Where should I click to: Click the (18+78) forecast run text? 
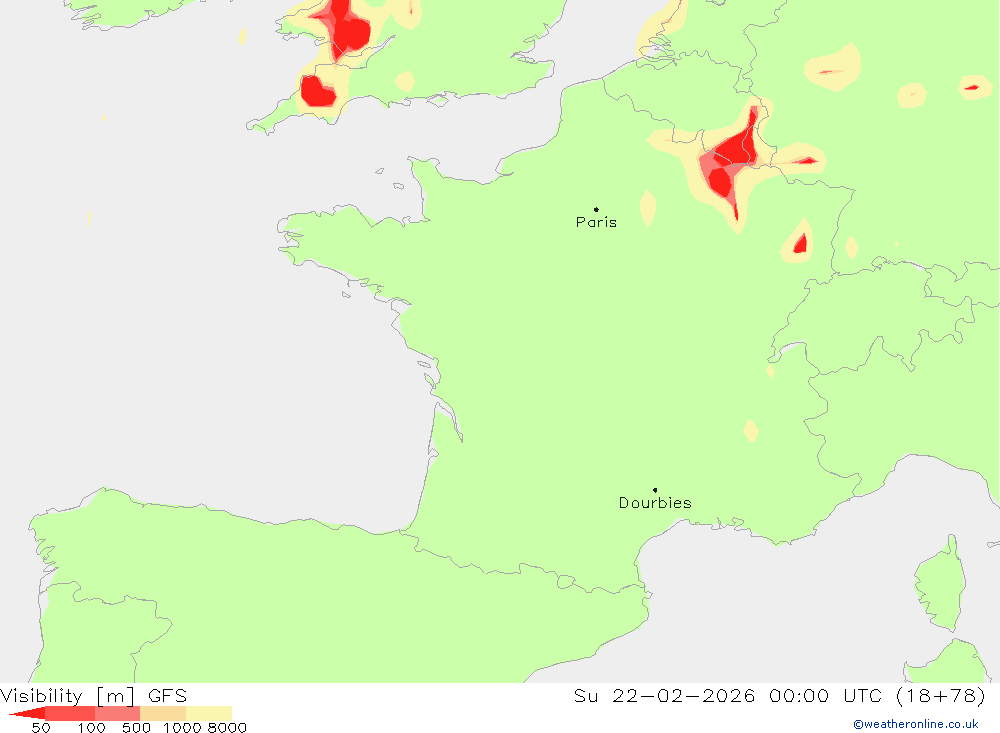pos(941,695)
